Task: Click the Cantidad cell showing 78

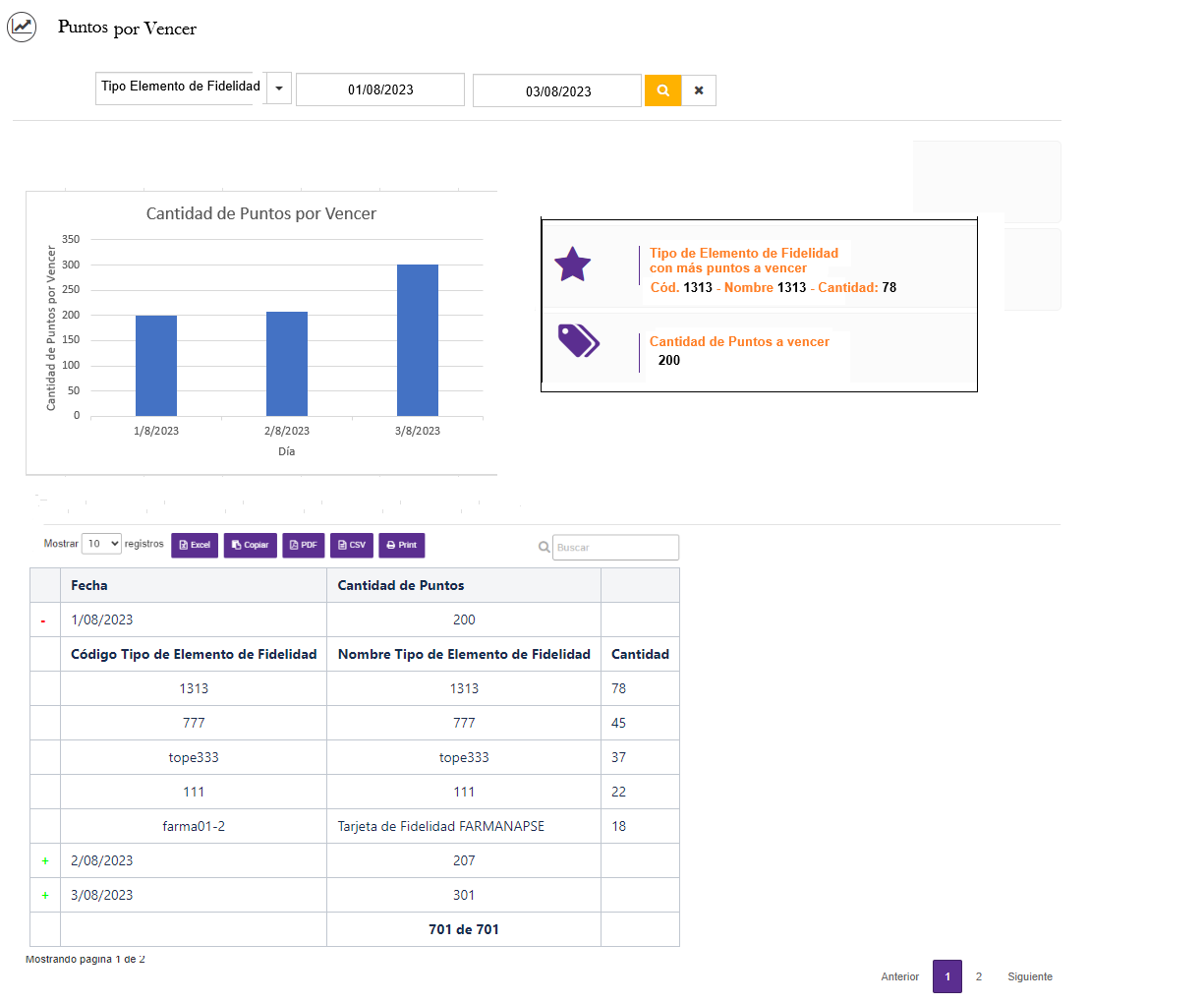Action: point(640,688)
